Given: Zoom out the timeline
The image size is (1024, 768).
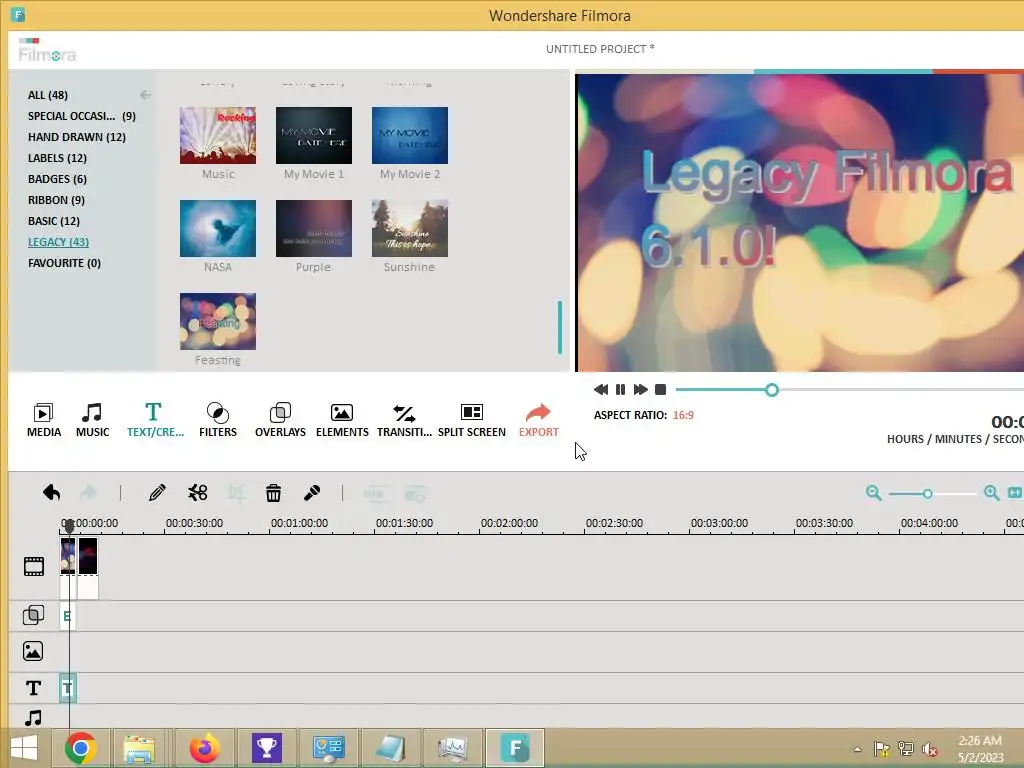Looking at the screenshot, I should pyautogui.click(x=873, y=493).
